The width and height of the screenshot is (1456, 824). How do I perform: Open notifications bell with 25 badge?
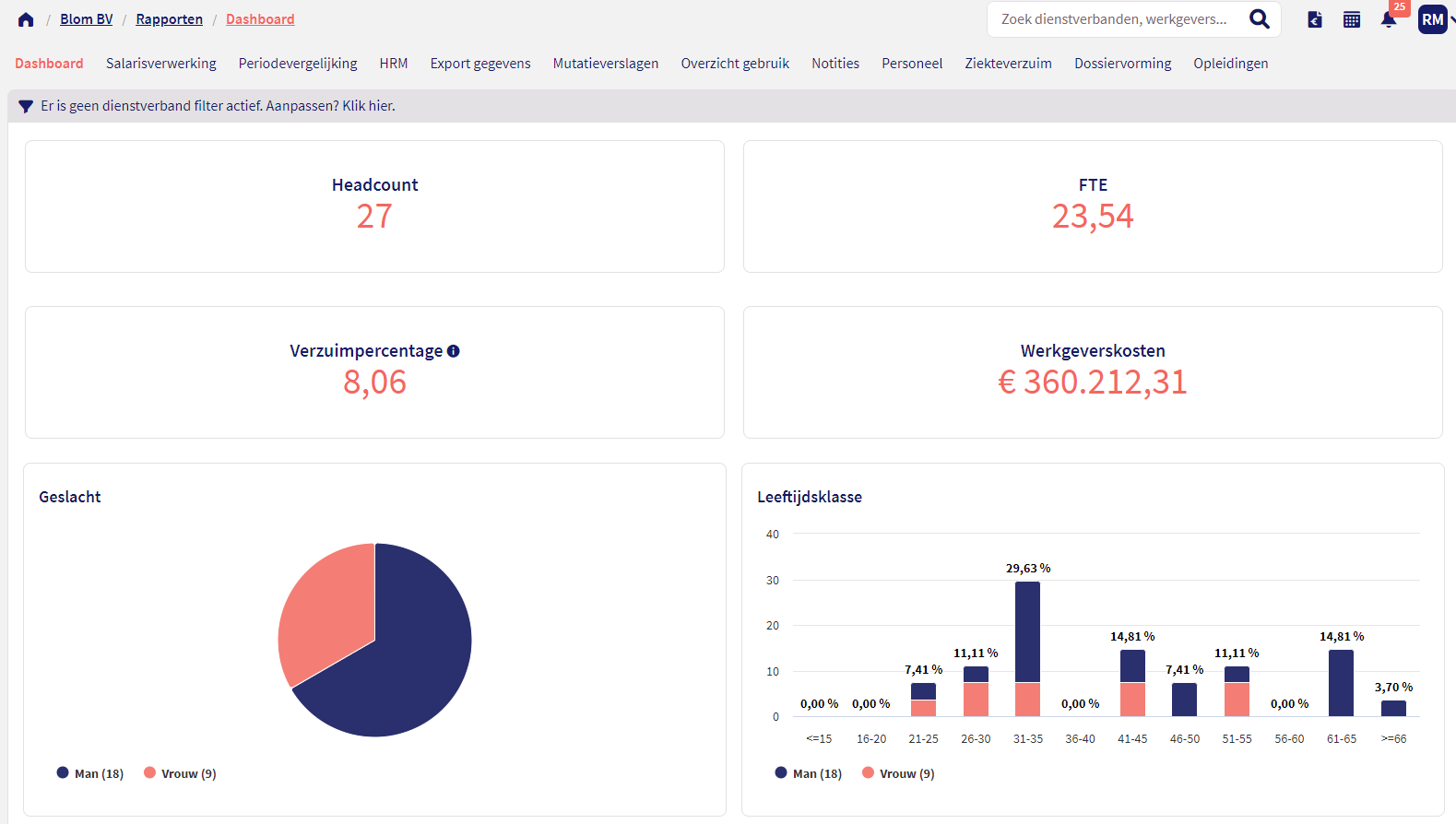click(1389, 19)
